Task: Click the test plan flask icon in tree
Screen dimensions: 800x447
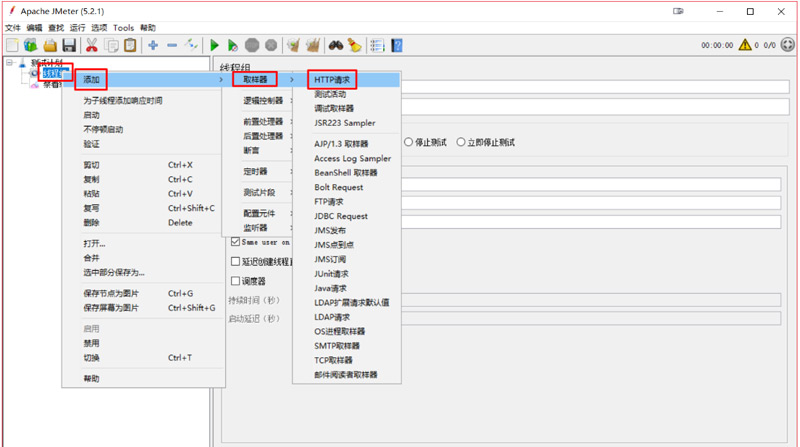Action: (22, 63)
